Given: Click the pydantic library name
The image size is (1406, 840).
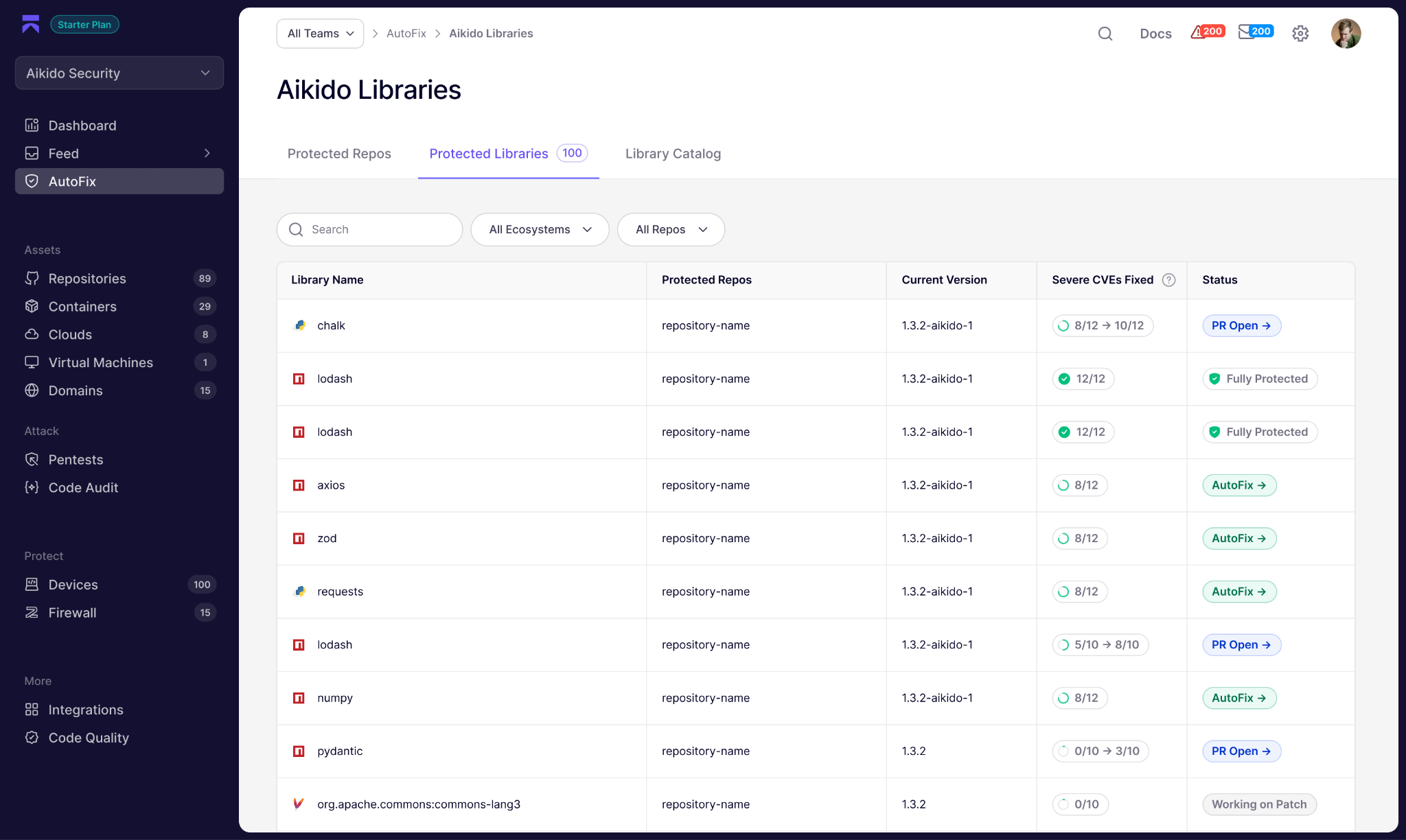Looking at the screenshot, I should point(340,751).
